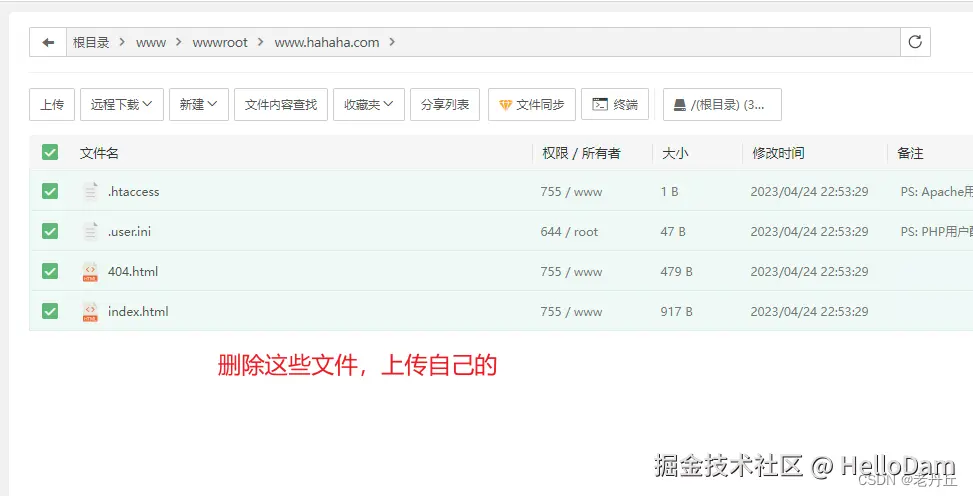Open the .user.ini file name
This screenshot has height=496, width=973.
tap(129, 231)
